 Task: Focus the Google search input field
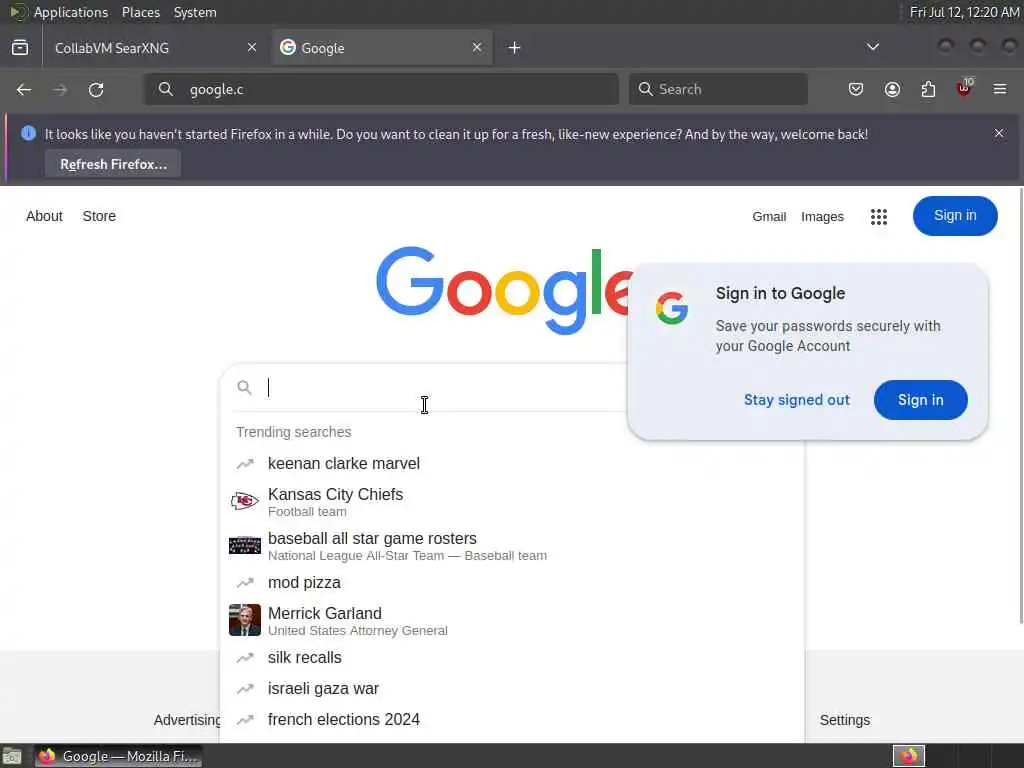coord(444,388)
